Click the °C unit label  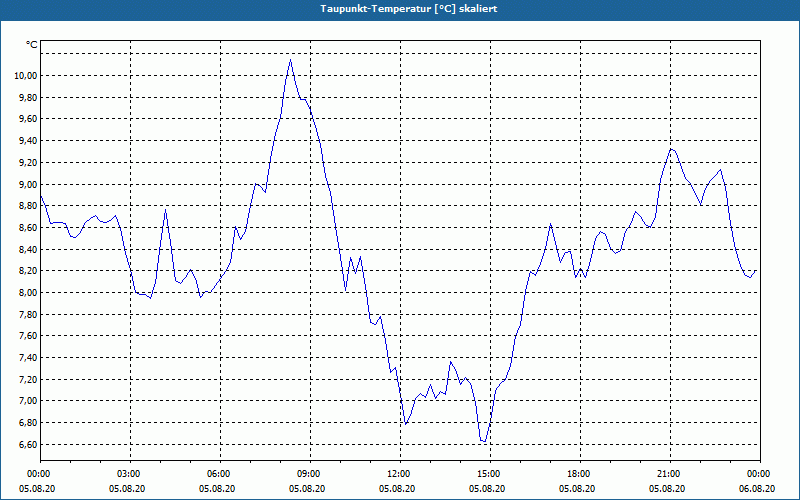point(32,45)
